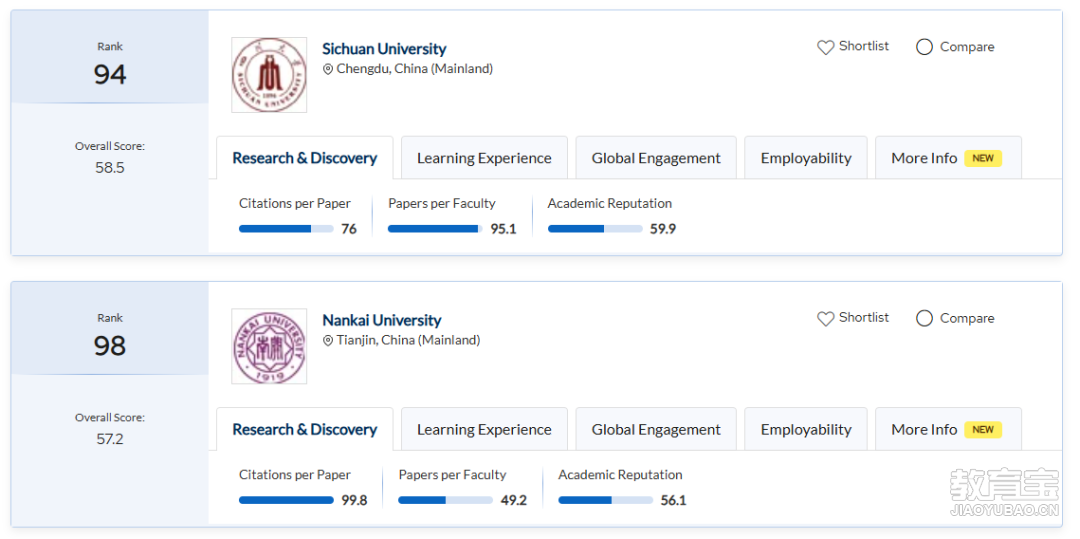The image size is (1080, 539).
Task: Open the Sichuan University logo
Action: 269,75
